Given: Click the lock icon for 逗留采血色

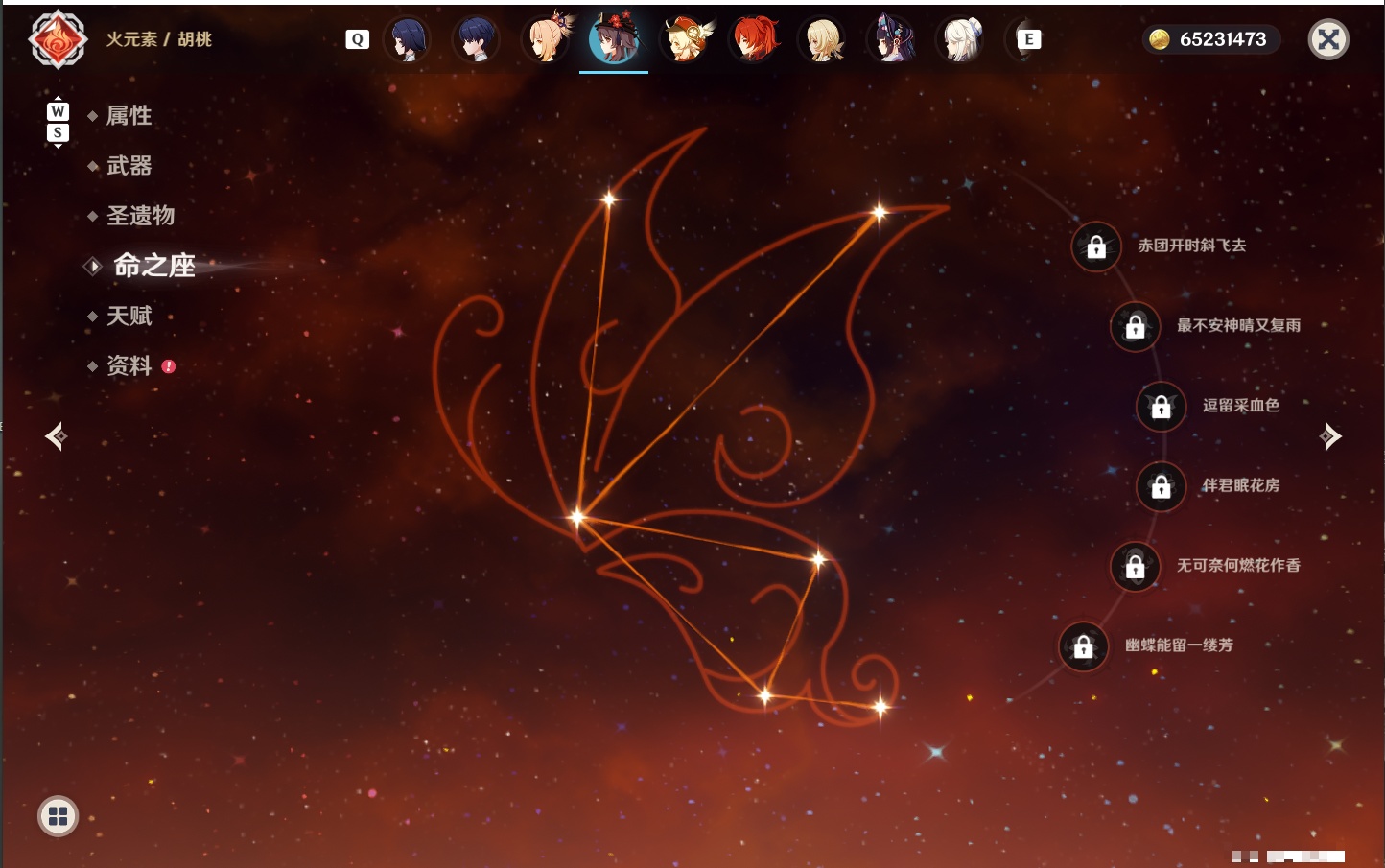Looking at the screenshot, I should coord(1162,407).
